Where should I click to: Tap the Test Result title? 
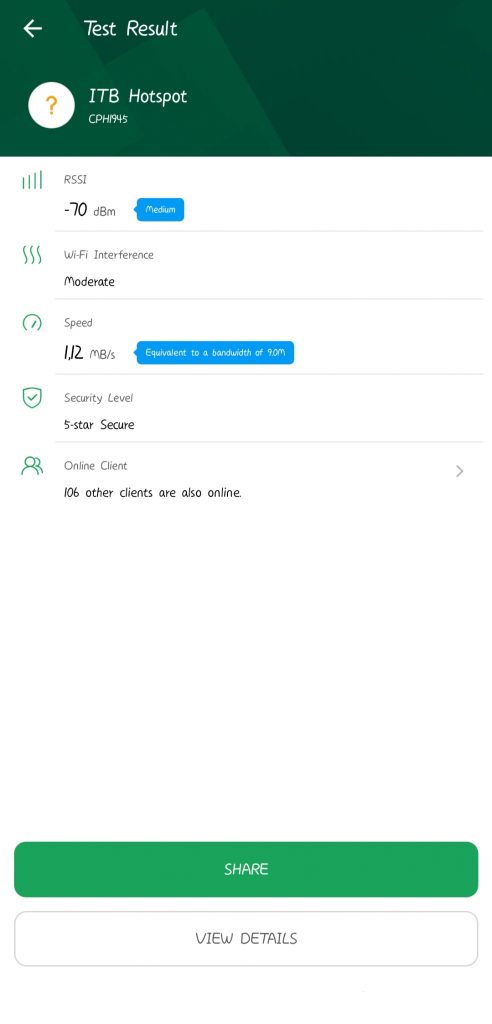click(x=131, y=29)
